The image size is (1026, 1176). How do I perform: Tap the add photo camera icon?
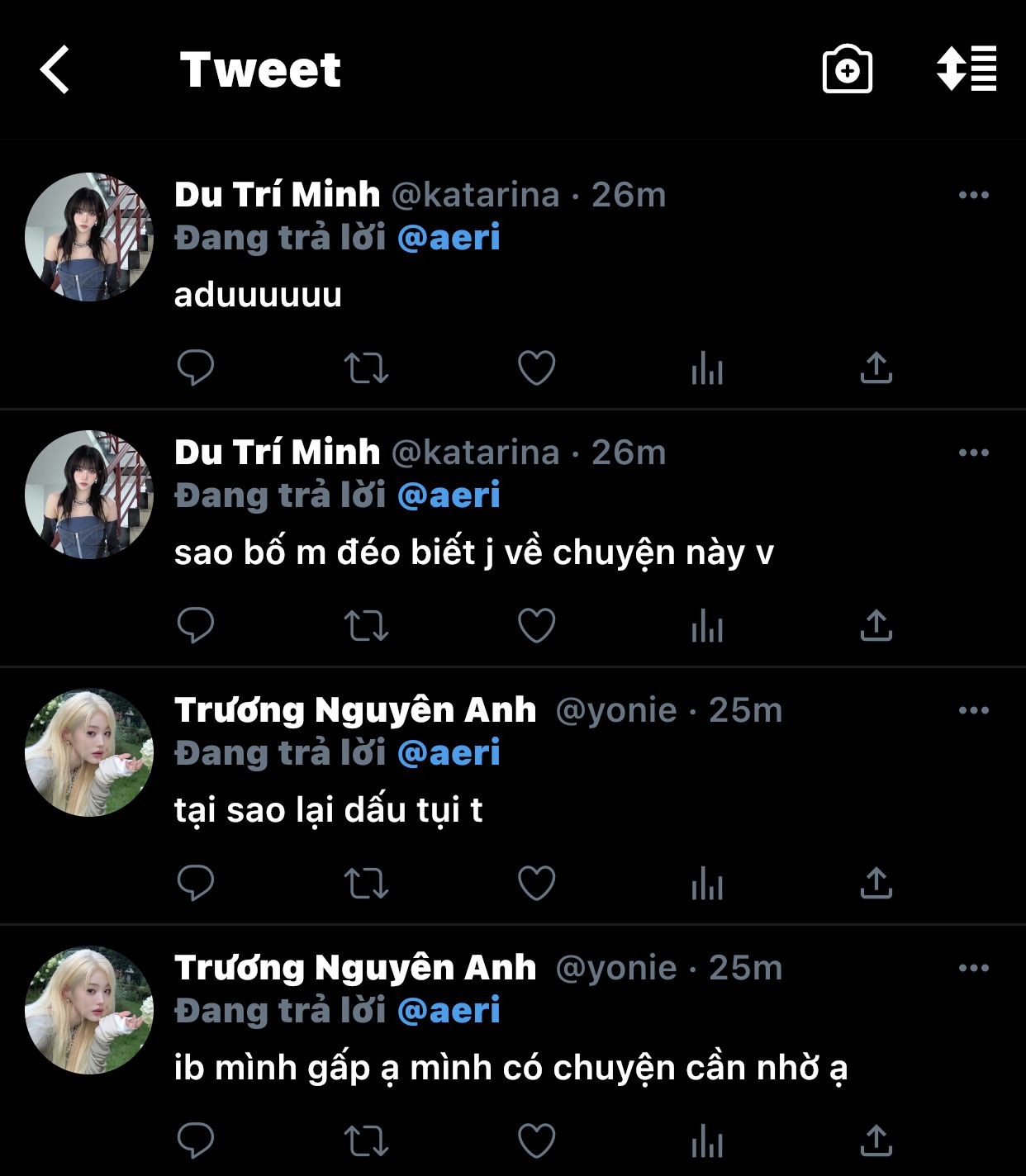pyautogui.click(x=847, y=69)
